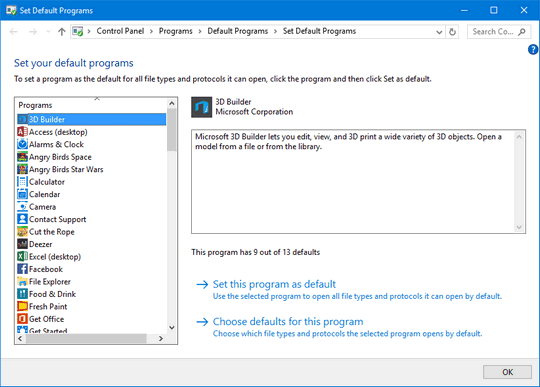
Task: Expand chevron after Control Panel breadcrumb
Action: tap(151, 32)
